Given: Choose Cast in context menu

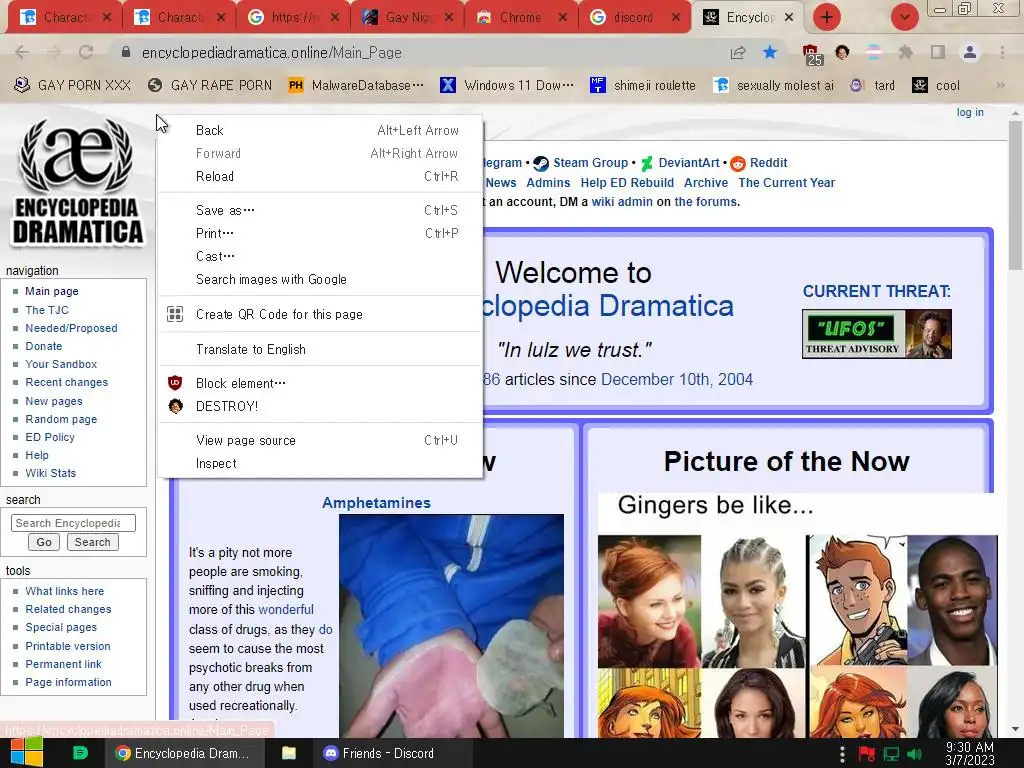Looking at the screenshot, I should click(320, 256).
